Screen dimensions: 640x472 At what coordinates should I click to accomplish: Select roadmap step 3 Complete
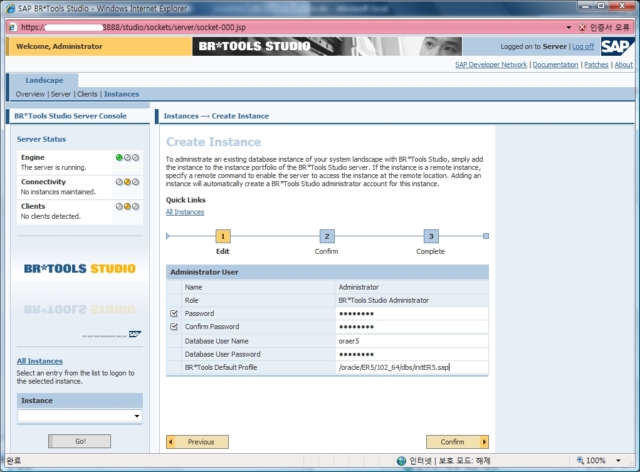point(431,236)
